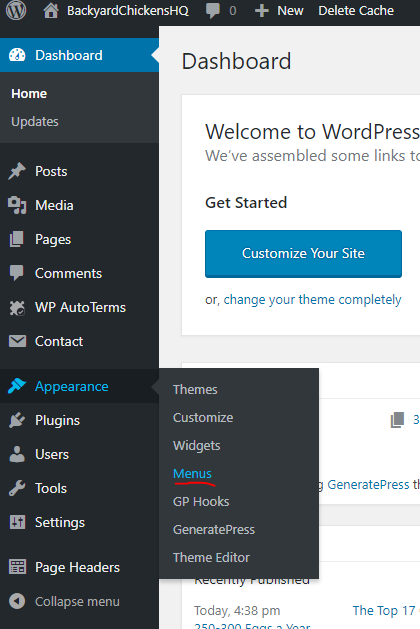The height and width of the screenshot is (629, 420).
Task: Open the Tools menu
Action: (51, 488)
